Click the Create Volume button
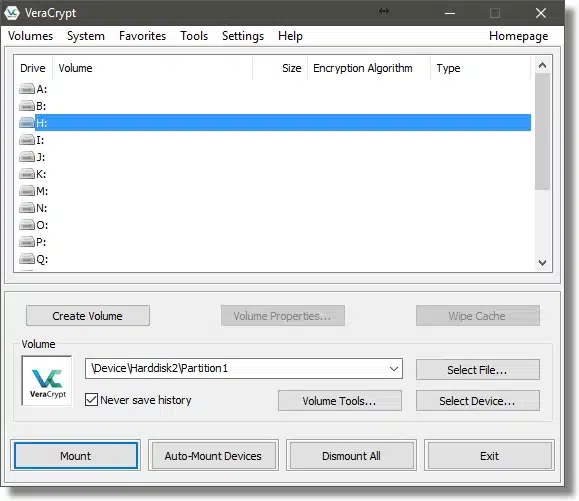579x501 pixels. (88, 316)
